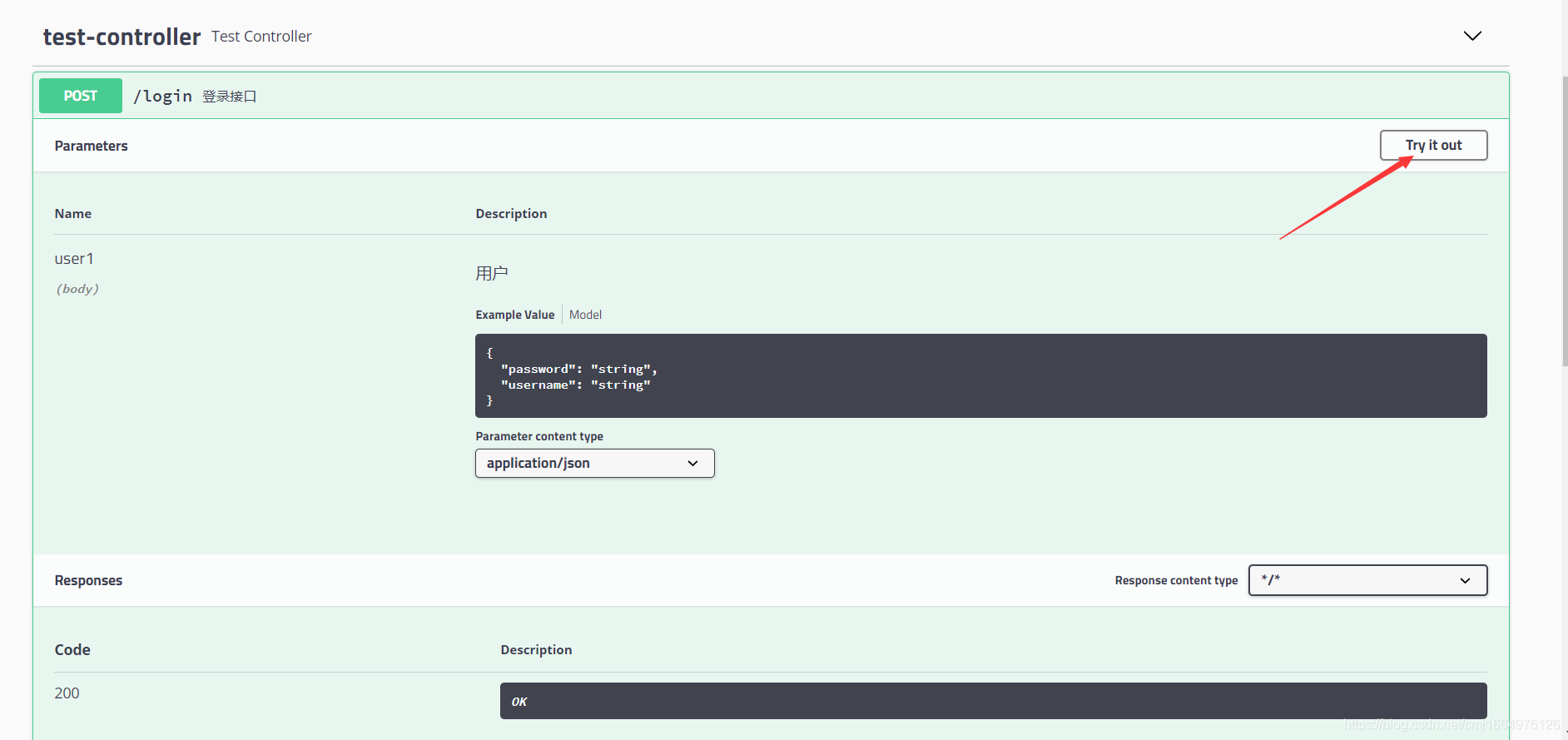The width and height of the screenshot is (1568, 740).
Task: Click the OK response description box
Action: pyautogui.click(x=993, y=701)
